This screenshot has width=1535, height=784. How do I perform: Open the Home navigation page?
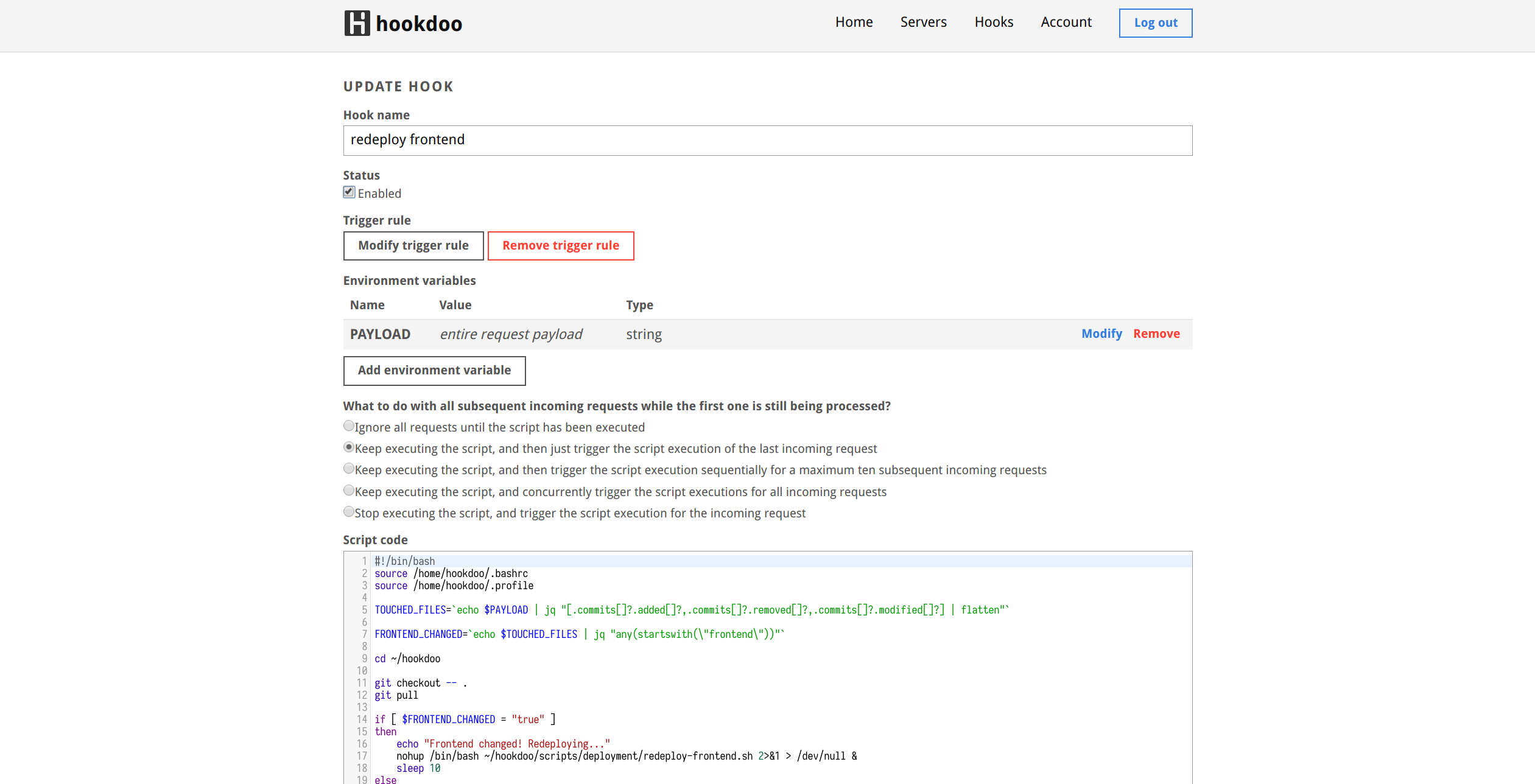click(x=854, y=23)
